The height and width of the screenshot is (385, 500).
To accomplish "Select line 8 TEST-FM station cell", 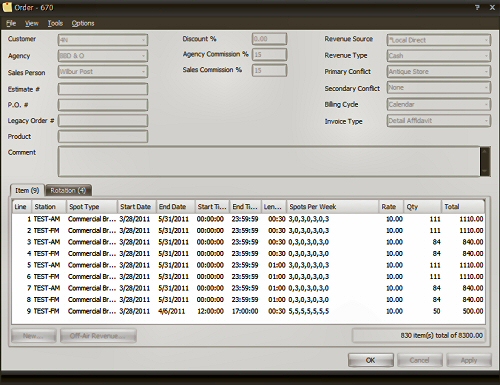I will 47,300.
